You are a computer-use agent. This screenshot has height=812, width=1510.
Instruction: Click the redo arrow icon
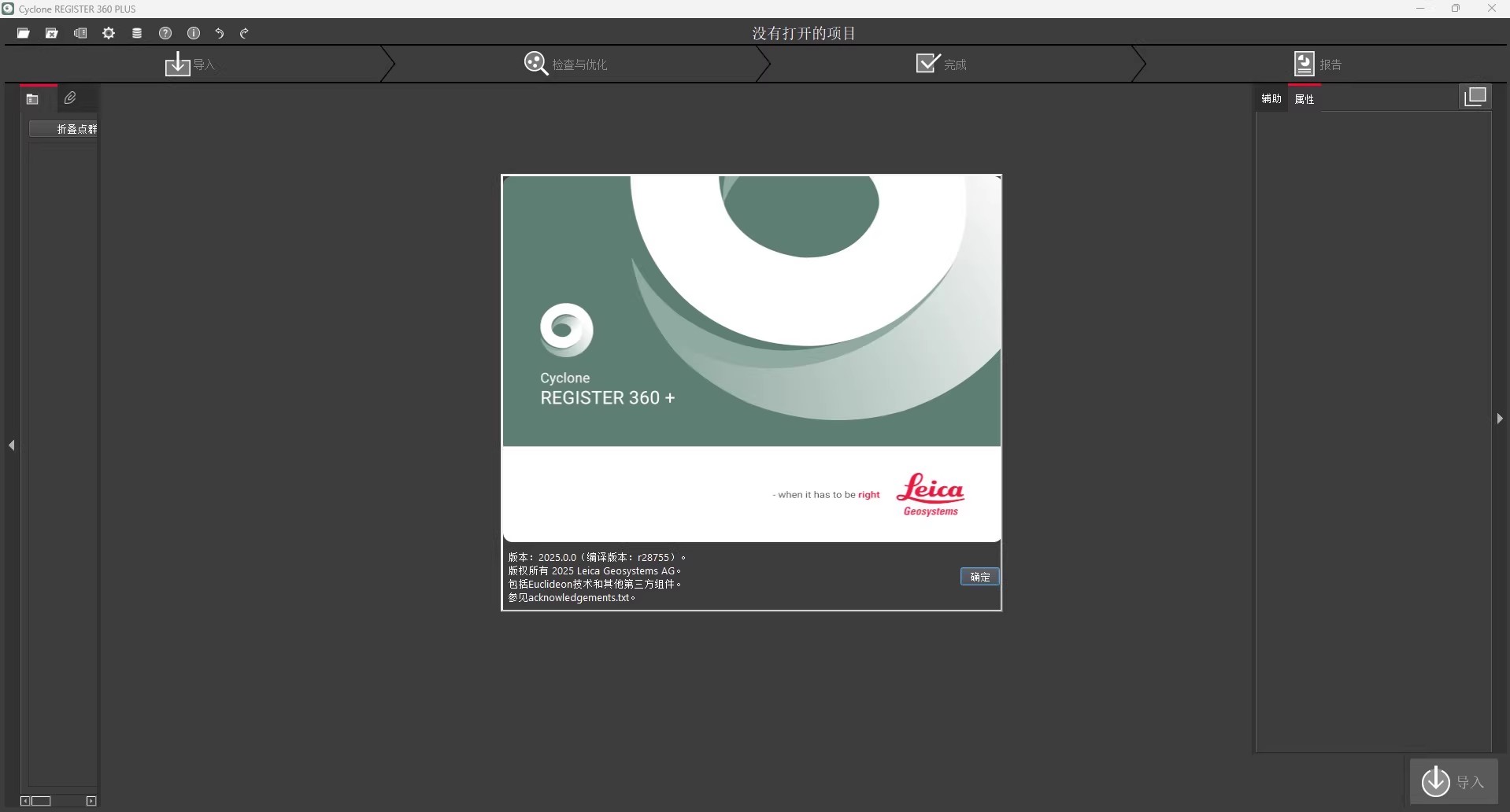(x=244, y=33)
